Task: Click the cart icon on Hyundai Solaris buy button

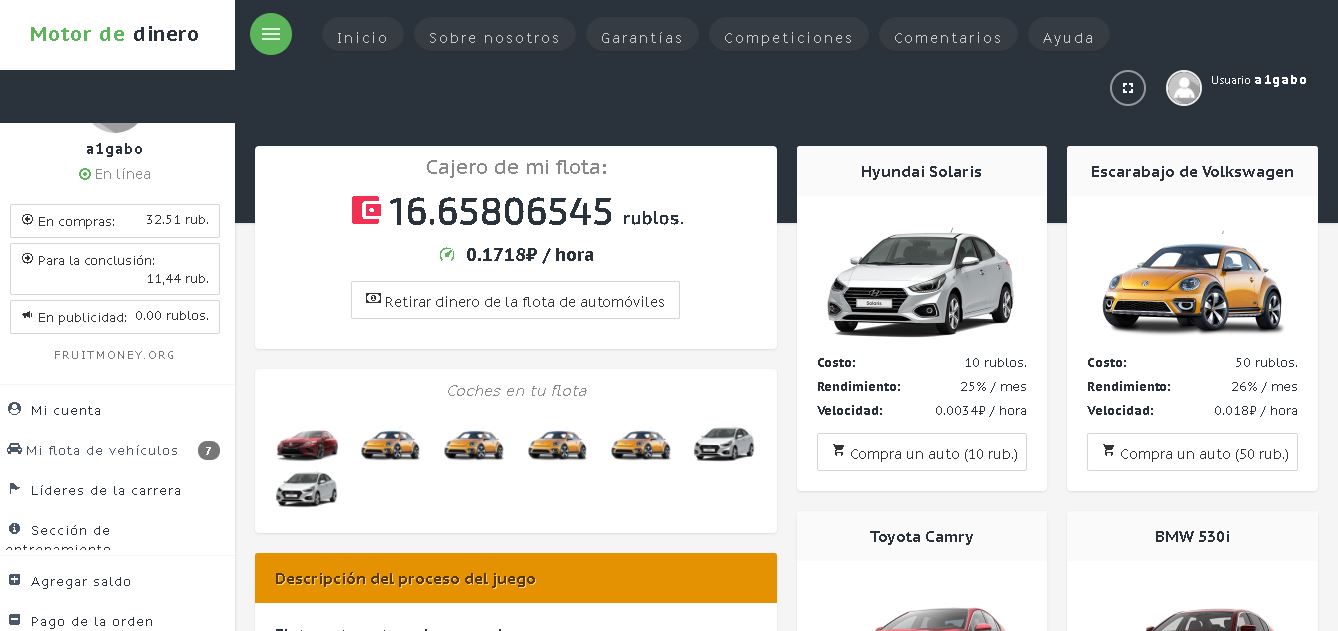Action: [x=838, y=451]
